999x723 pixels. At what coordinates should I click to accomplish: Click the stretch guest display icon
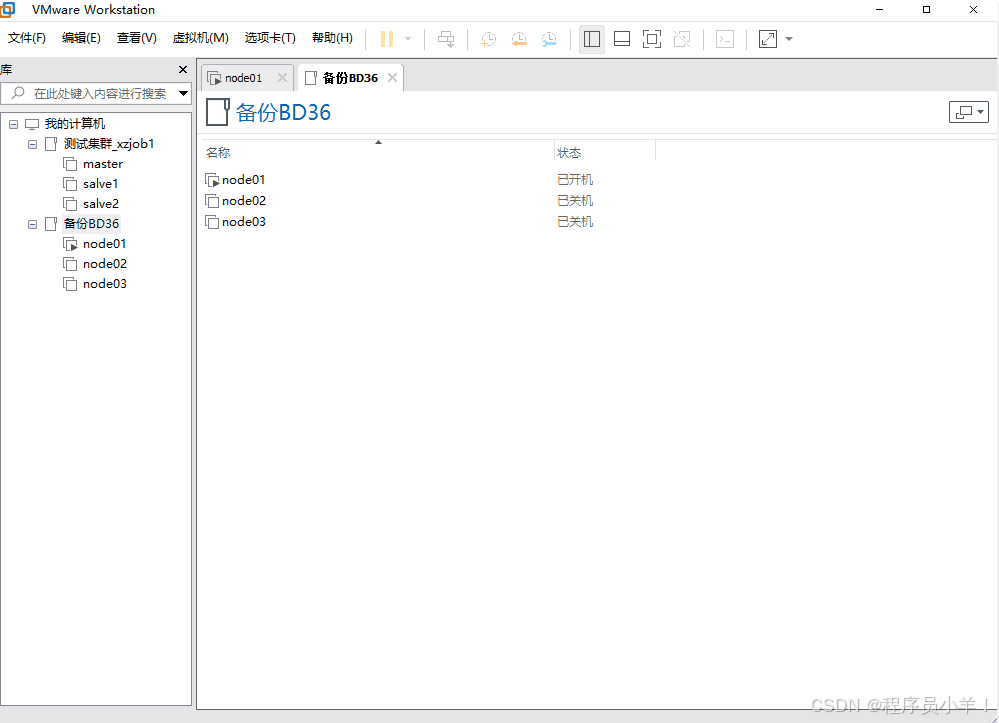pos(768,39)
